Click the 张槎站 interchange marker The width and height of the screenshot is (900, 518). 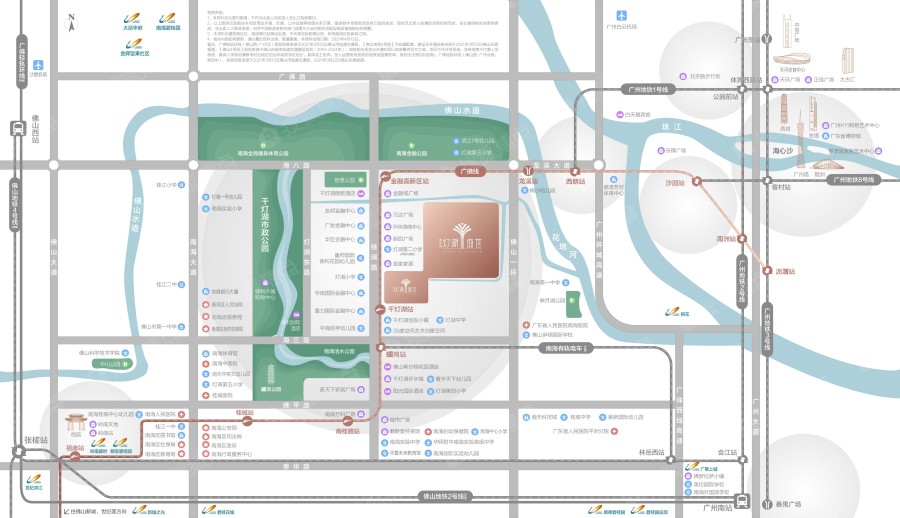pyautogui.click(x=18, y=452)
